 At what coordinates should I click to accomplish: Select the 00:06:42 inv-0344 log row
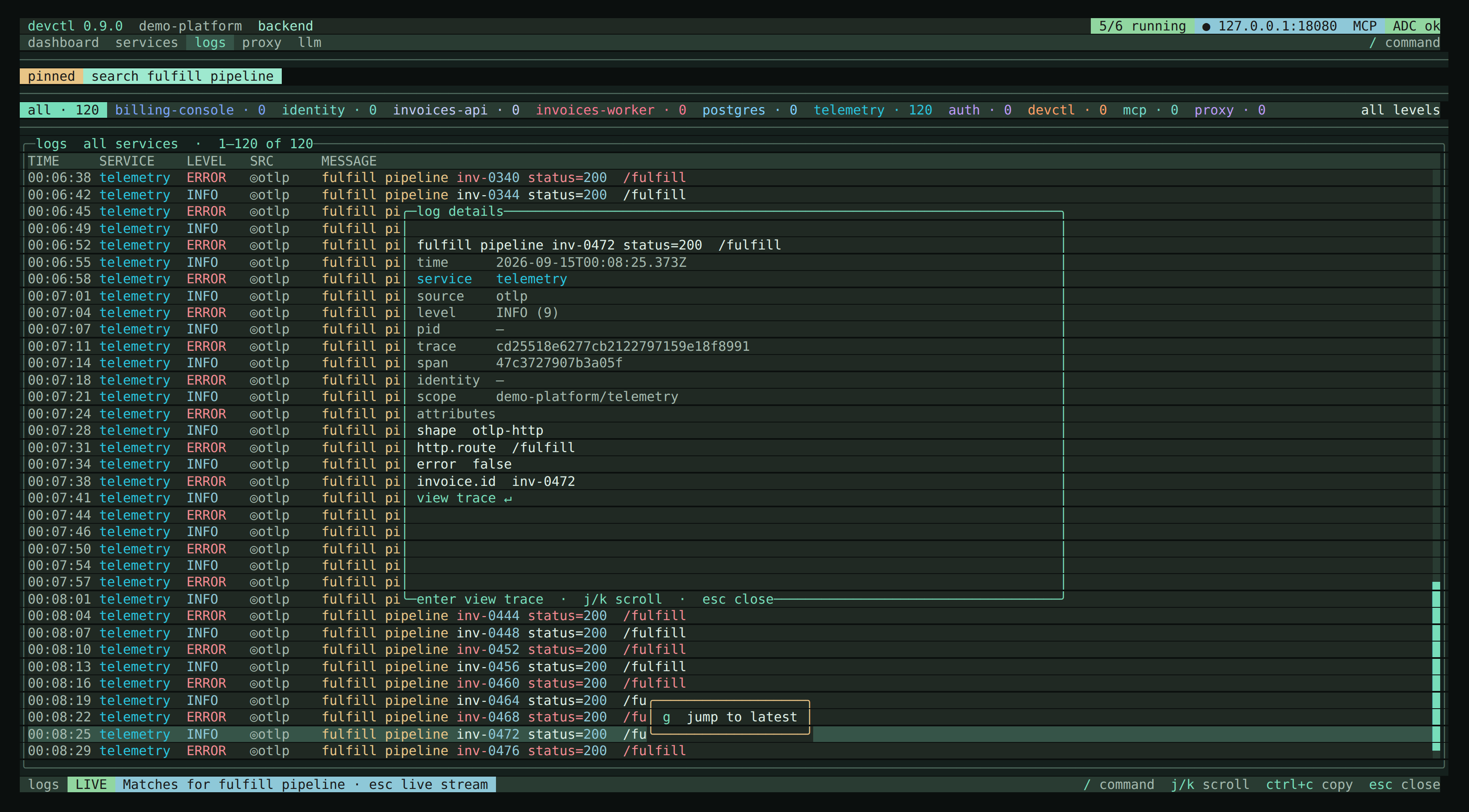coord(730,195)
